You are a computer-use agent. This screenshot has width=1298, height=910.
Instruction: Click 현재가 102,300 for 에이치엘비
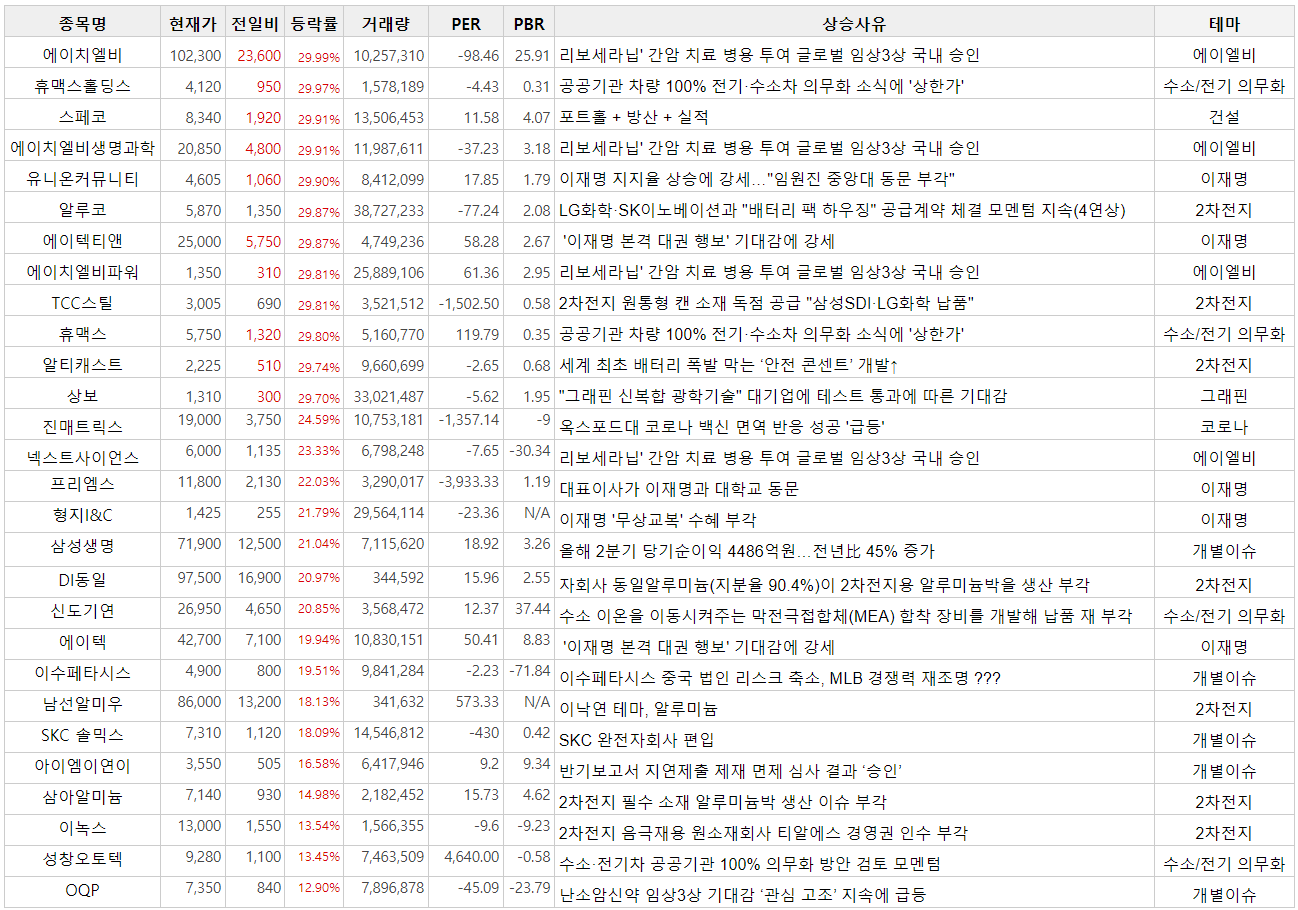click(196, 56)
